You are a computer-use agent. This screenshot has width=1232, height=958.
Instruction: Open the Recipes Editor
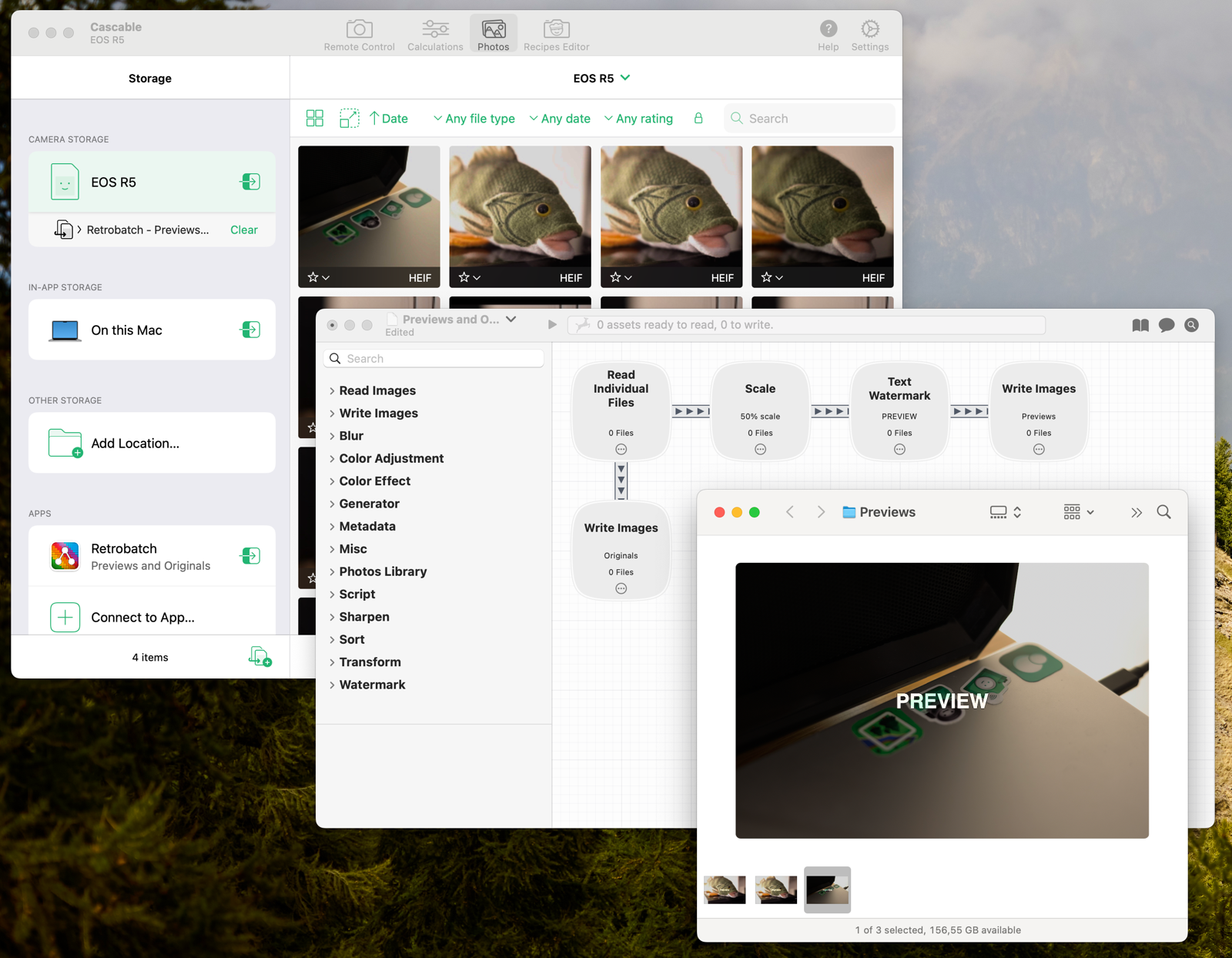click(556, 35)
